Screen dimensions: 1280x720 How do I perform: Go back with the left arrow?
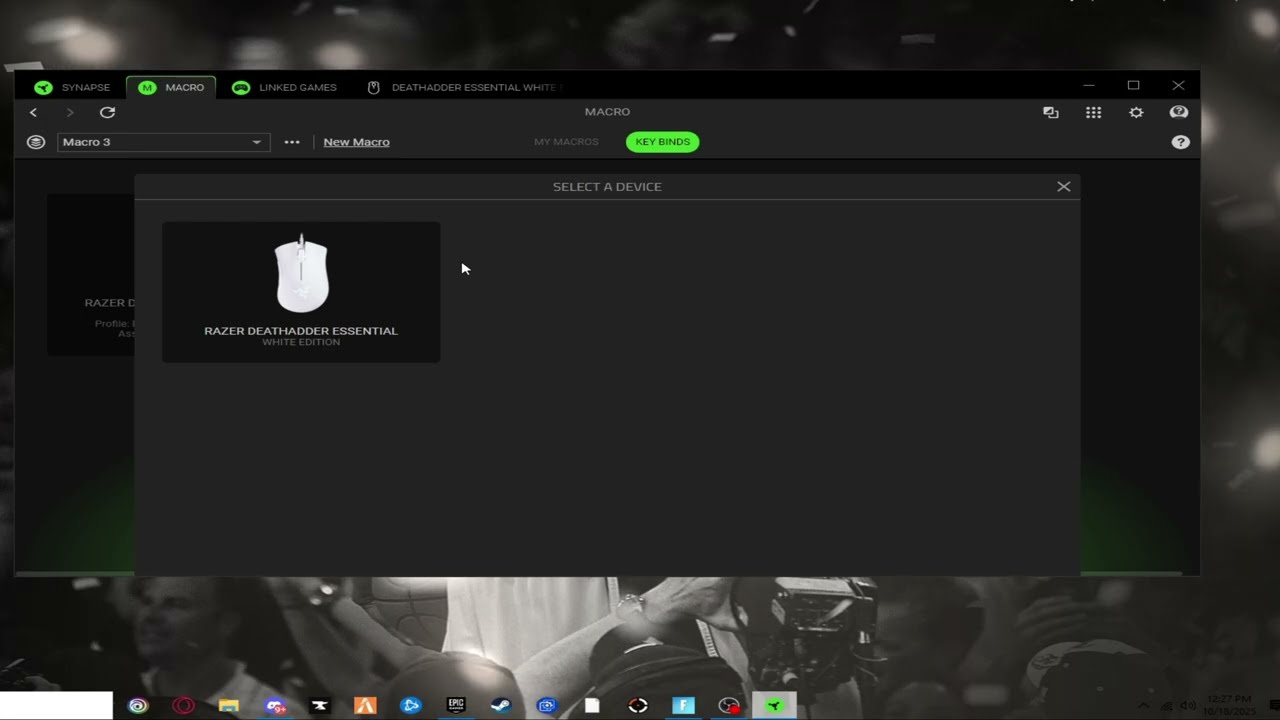(x=34, y=112)
